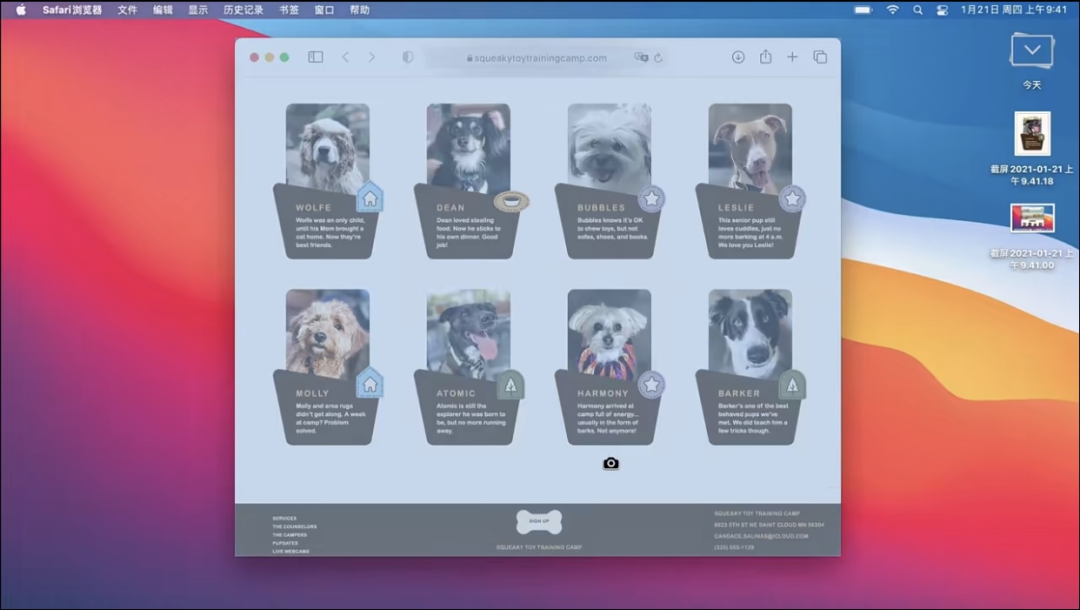Open the Services footer link
The width and height of the screenshot is (1080, 610).
(x=284, y=518)
